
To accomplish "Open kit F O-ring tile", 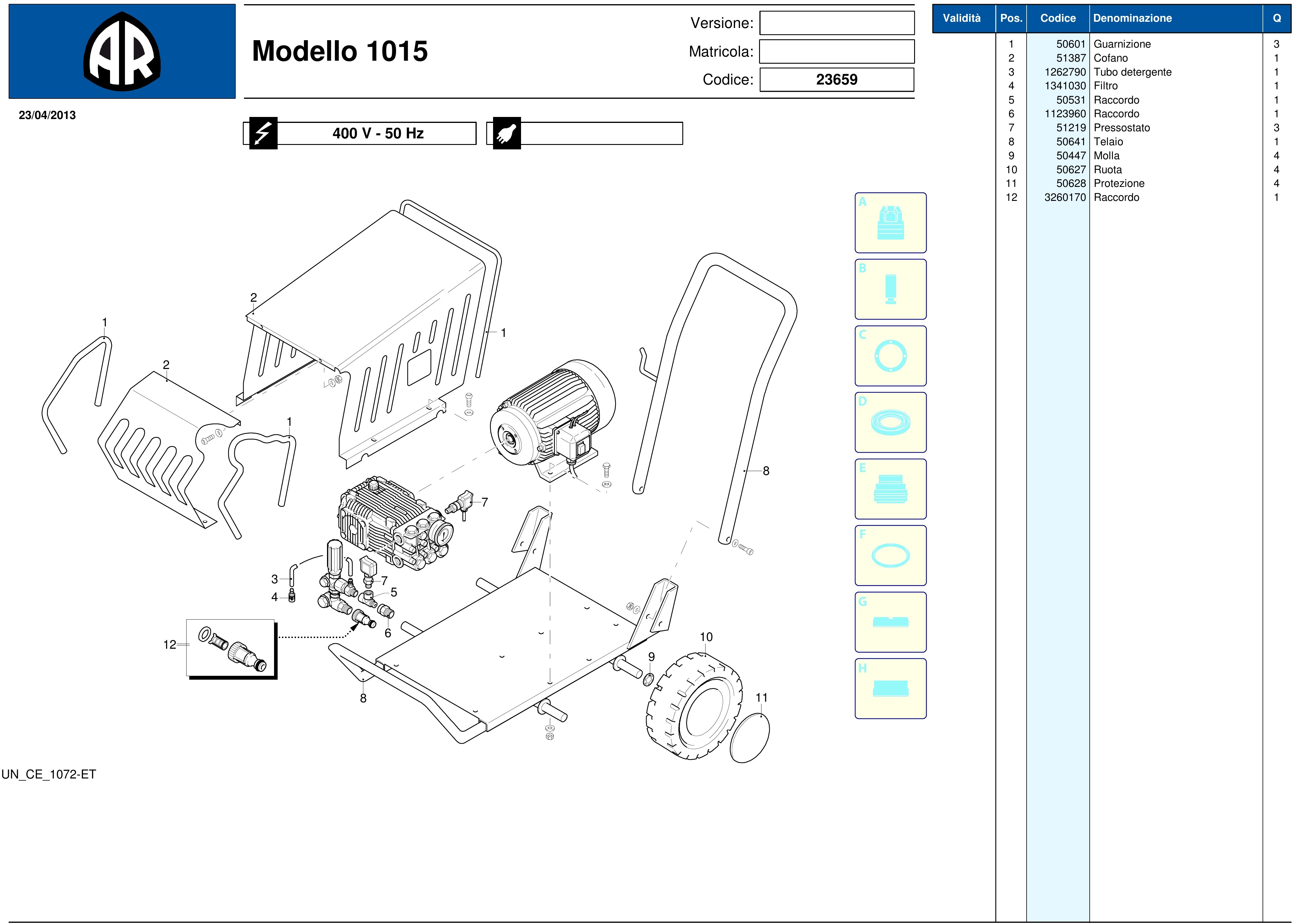I will tap(890, 556).
